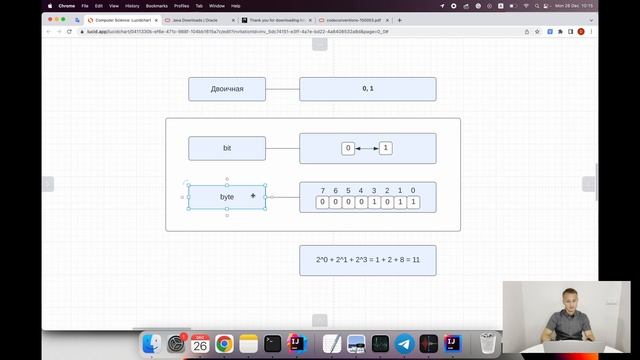Screen dimensions: 640x360
Task: Bookmark this page with the star icon
Action: click(538, 31)
